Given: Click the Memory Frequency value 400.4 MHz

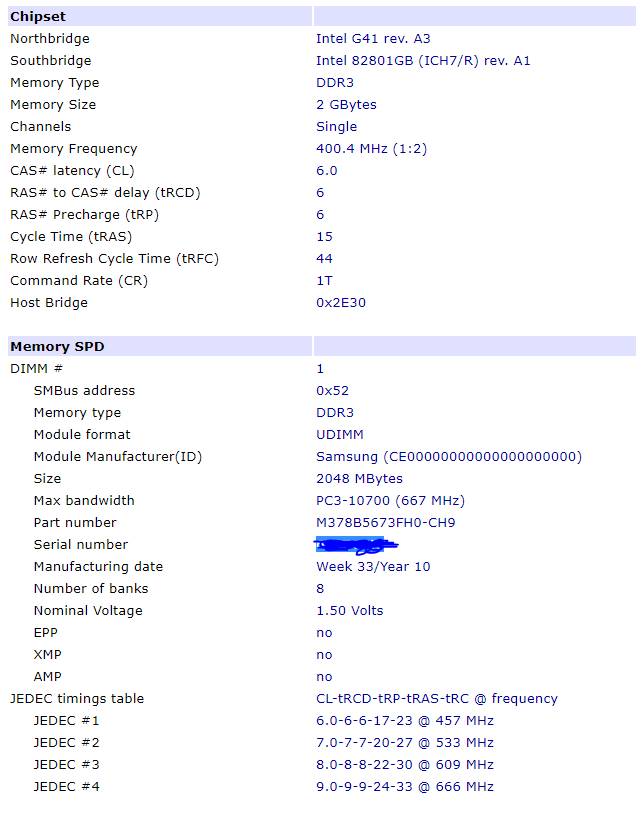Looking at the screenshot, I should point(372,148).
